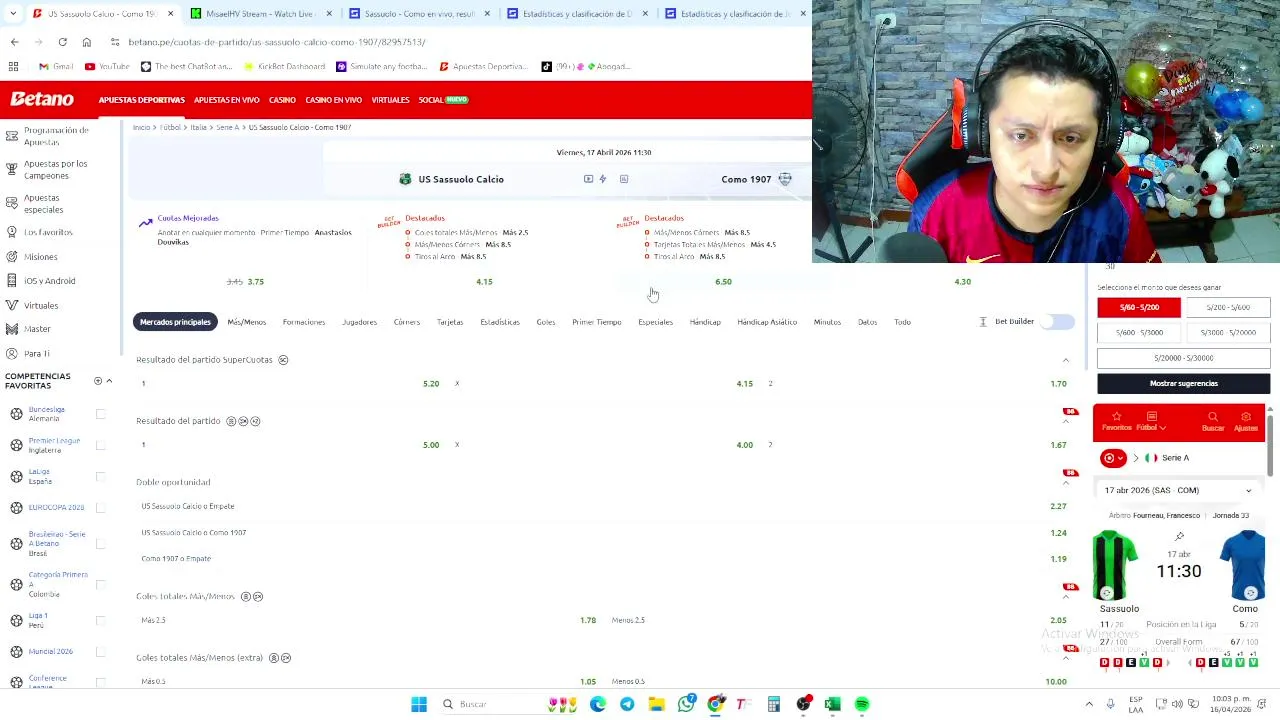
Task: Open Telegram from the taskbar
Action: (x=627, y=704)
